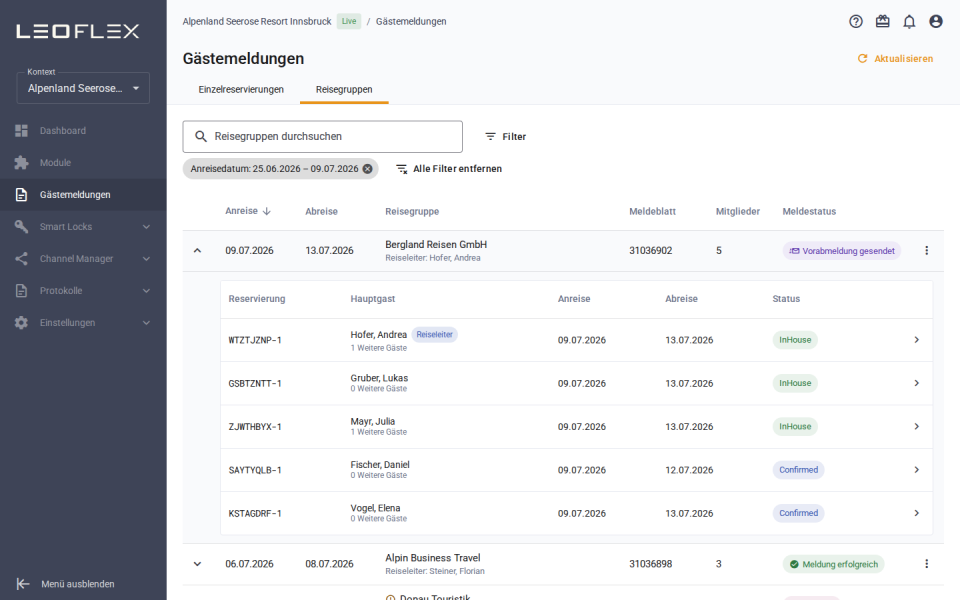This screenshot has height=600, width=960.
Task: Click Alle Filter entfernen
Action: pos(449,169)
